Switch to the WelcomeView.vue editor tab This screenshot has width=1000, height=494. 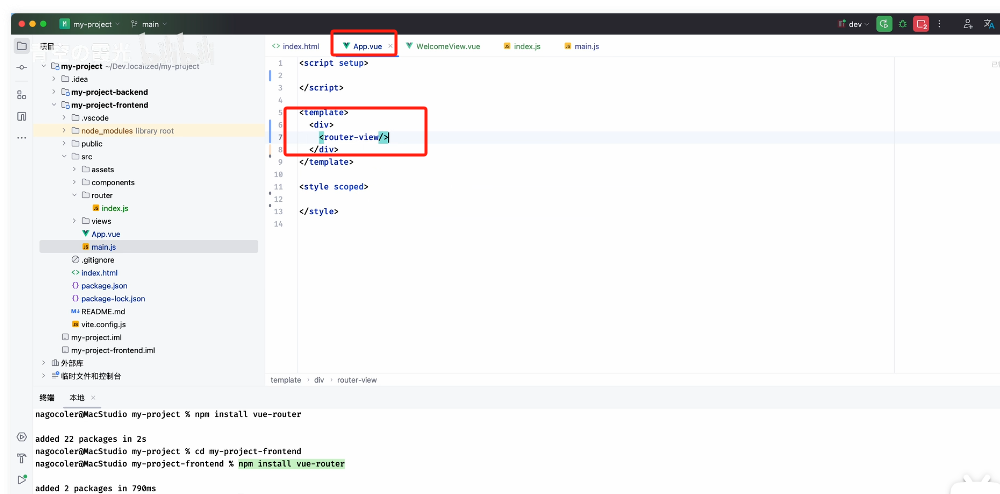coord(443,47)
